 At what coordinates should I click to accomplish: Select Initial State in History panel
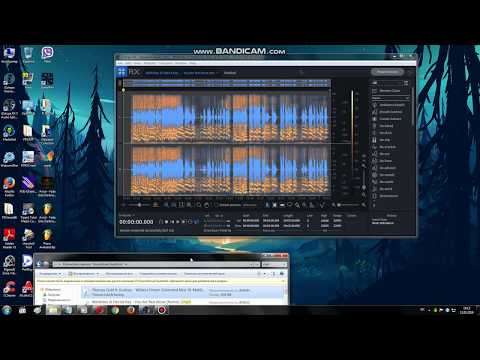point(378,220)
